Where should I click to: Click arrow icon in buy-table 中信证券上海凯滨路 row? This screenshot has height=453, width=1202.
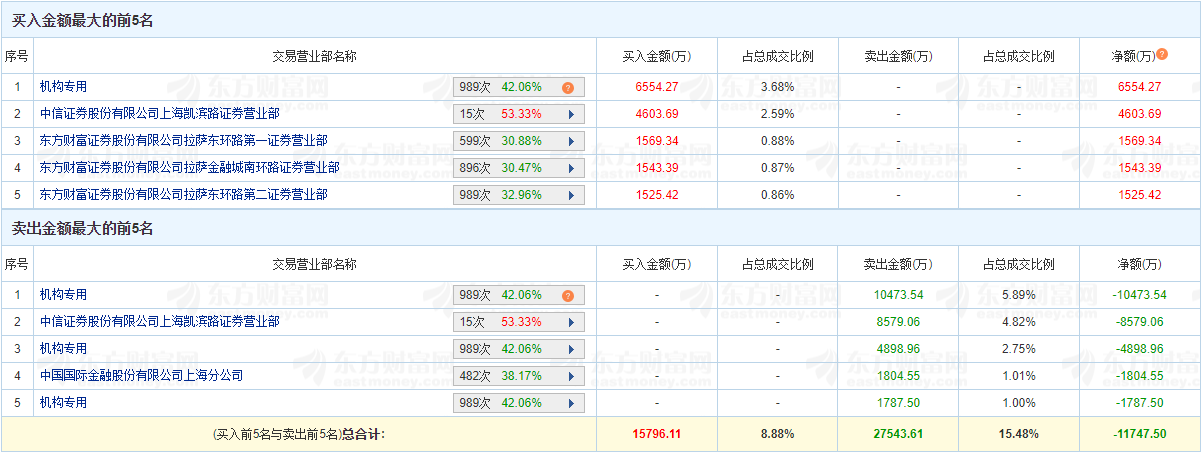pos(571,115)
